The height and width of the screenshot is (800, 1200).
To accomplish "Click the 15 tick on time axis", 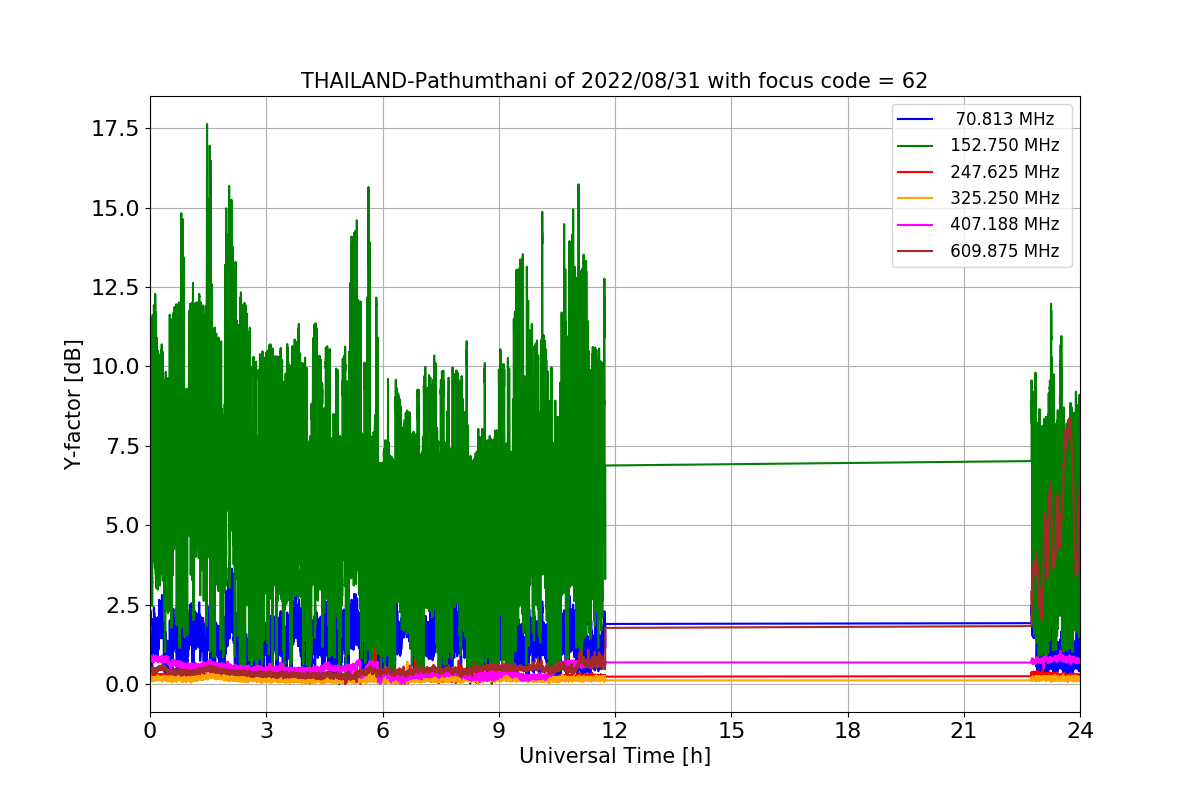I will point(731,730).
